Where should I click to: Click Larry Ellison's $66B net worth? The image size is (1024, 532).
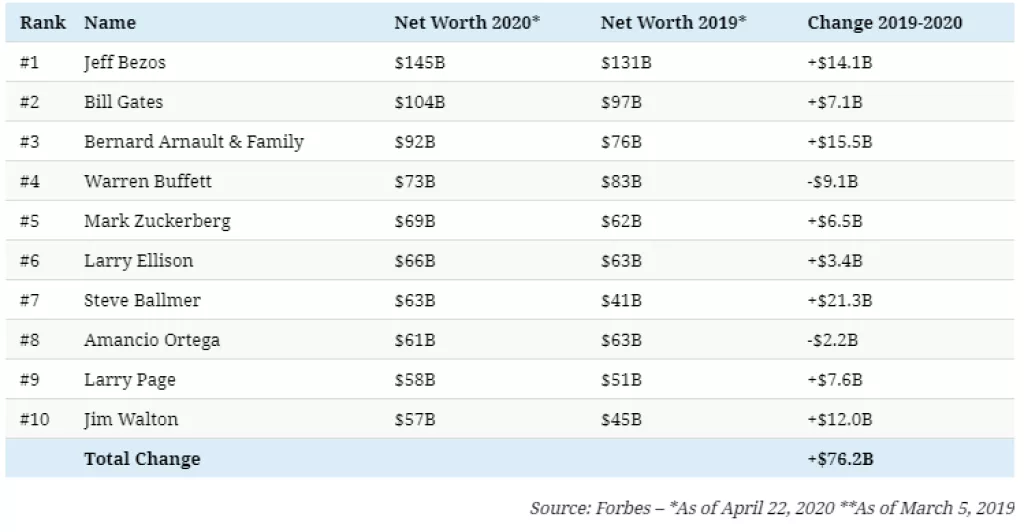pos(414,261)
